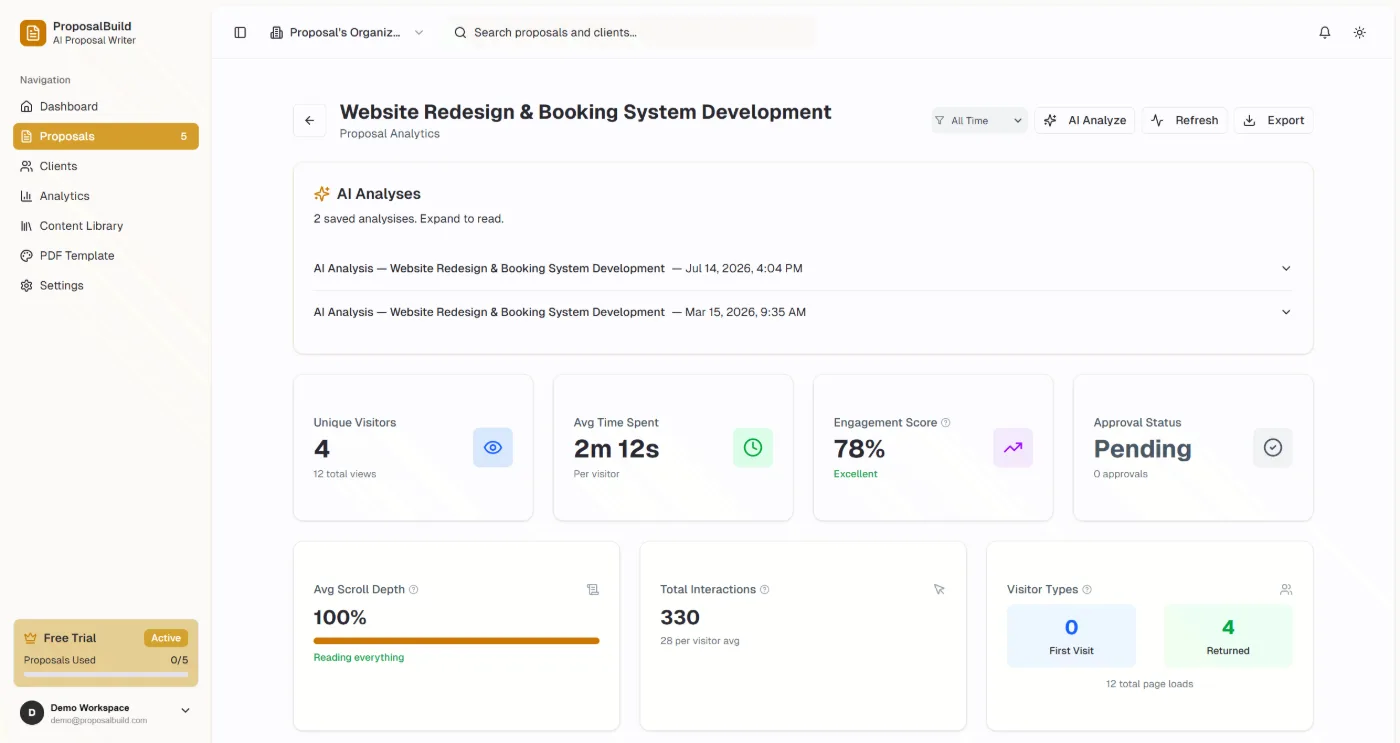Click the Proposals count badge 5
Viewport: 1400px width, 743px height.
(183, 136)
